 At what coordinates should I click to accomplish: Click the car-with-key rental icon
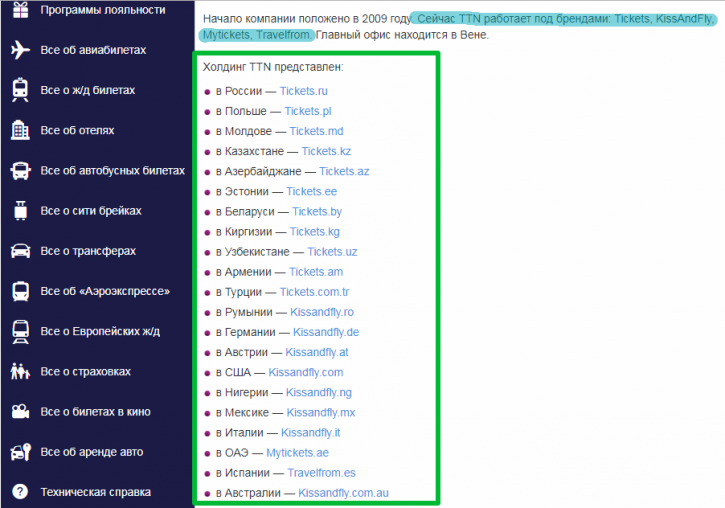[x=20, y=452]
